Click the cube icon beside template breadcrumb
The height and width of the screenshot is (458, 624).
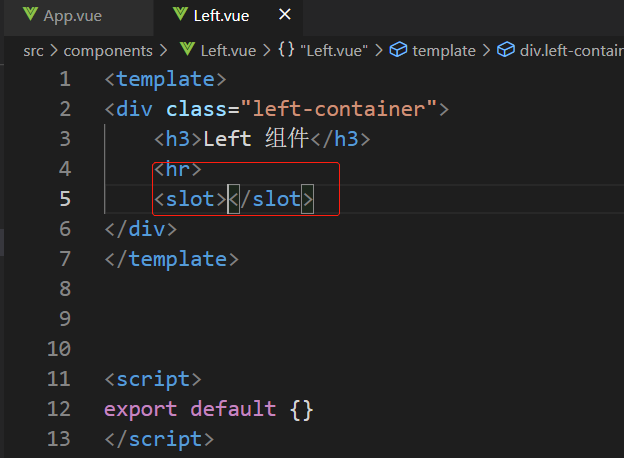399,50
